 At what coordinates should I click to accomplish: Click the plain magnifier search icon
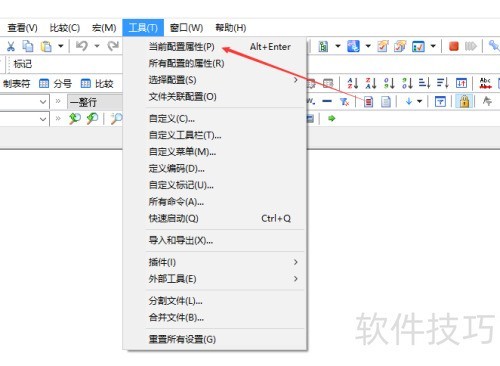pyautogui.click(x=116, y=118)
